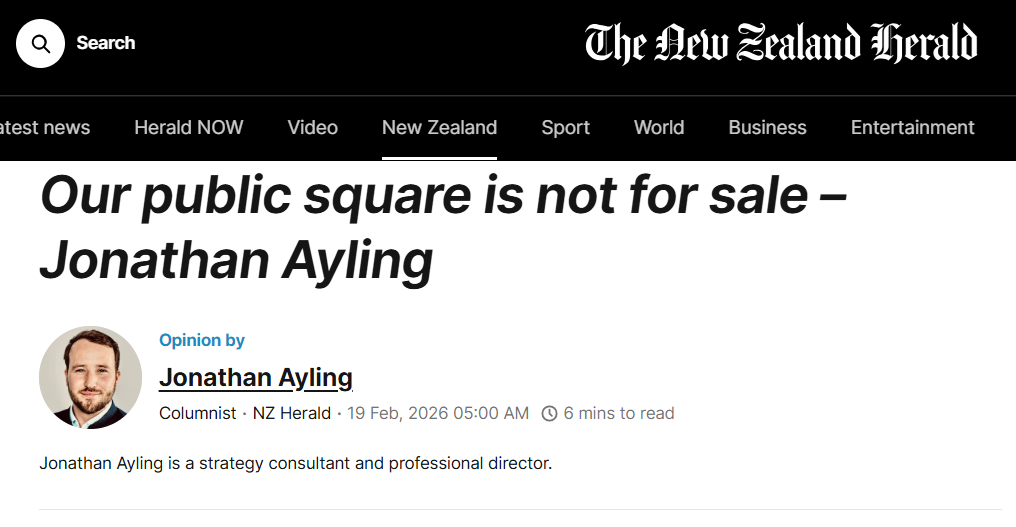The height and width of the screenshot is (527, 1016).
Task: Open the Jonathan Ayling author link
Action: coord(256,377)
